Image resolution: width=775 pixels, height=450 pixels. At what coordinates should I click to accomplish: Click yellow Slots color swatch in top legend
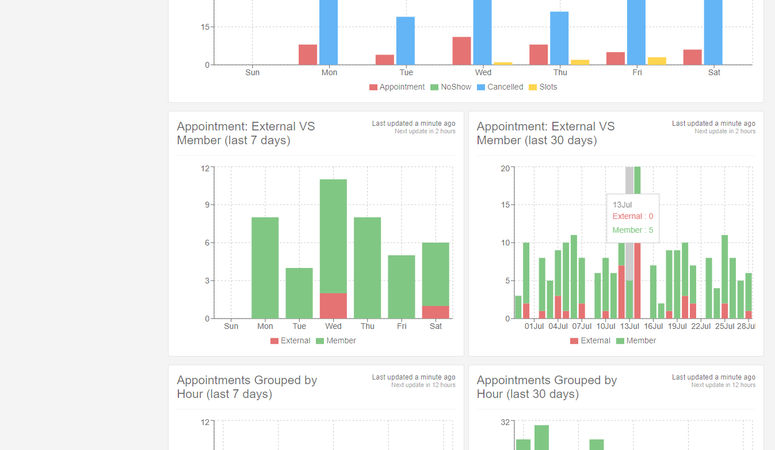point(533,88)
